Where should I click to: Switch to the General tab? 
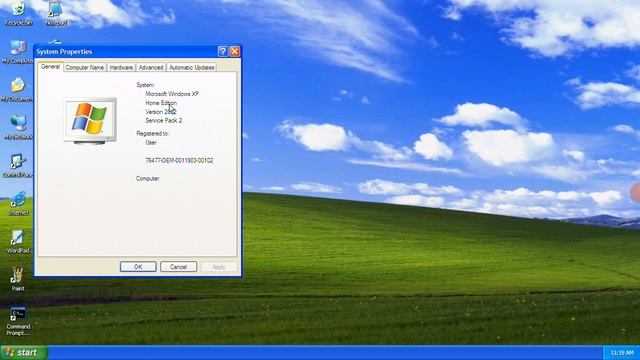click(x=50, y=67)
